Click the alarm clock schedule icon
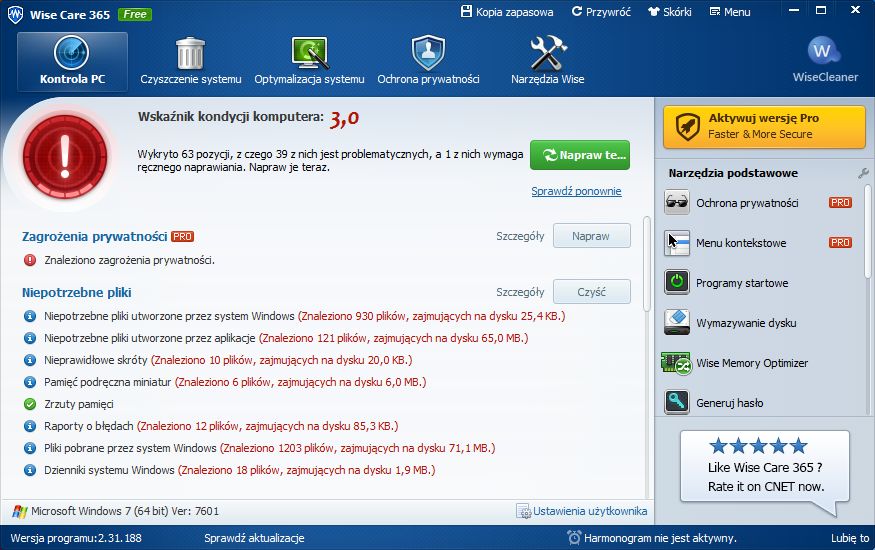 coord(574,538)
